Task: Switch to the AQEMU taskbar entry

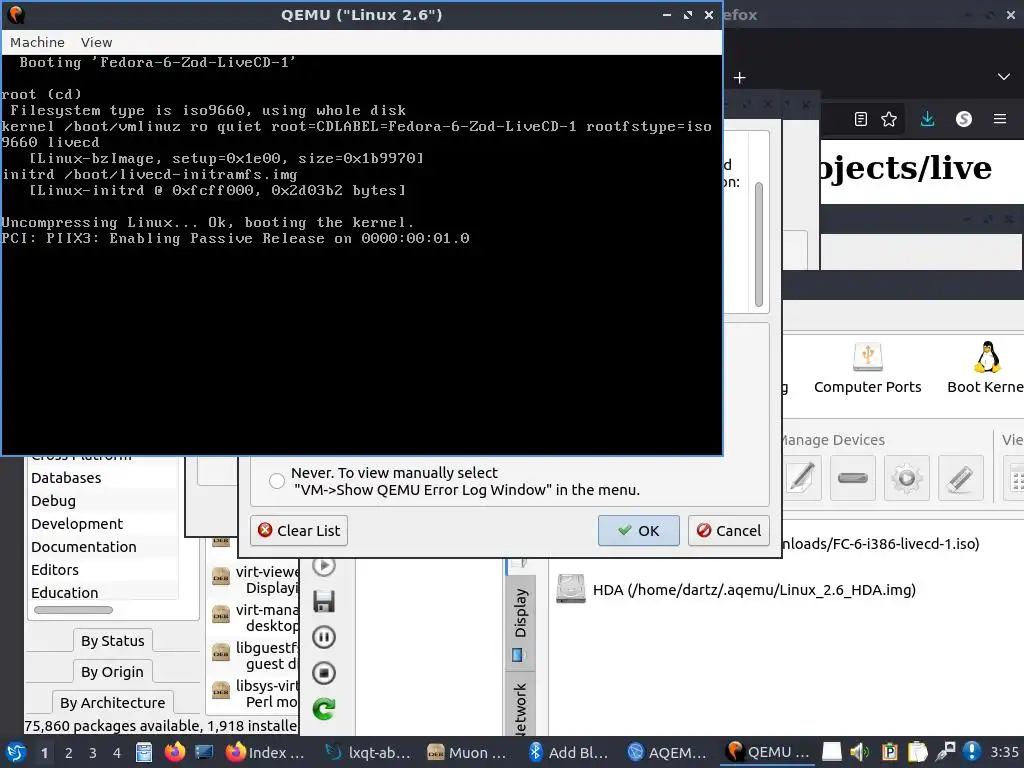Action: [x=667, y=753]
